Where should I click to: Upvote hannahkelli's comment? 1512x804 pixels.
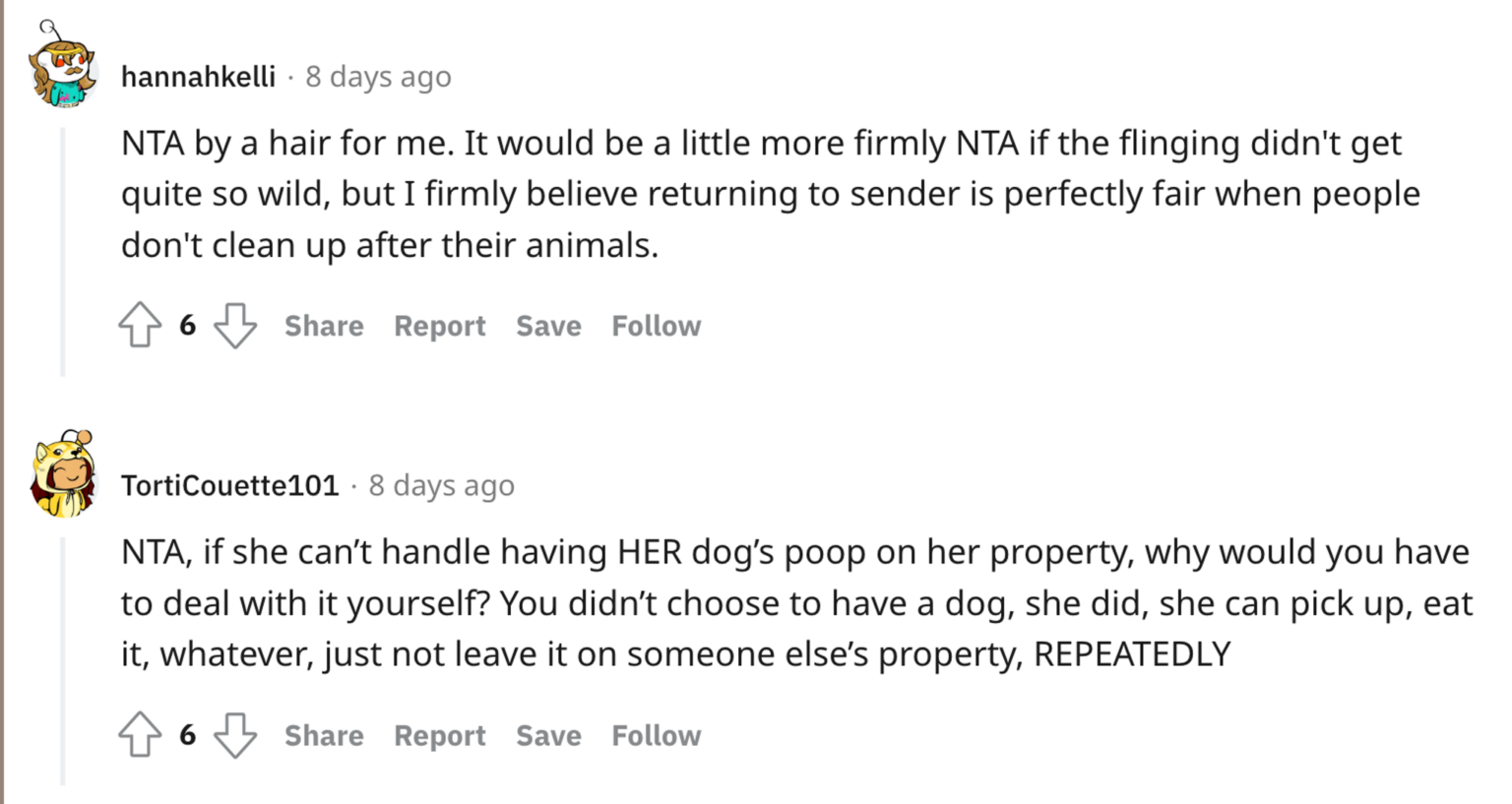(141, 325)
